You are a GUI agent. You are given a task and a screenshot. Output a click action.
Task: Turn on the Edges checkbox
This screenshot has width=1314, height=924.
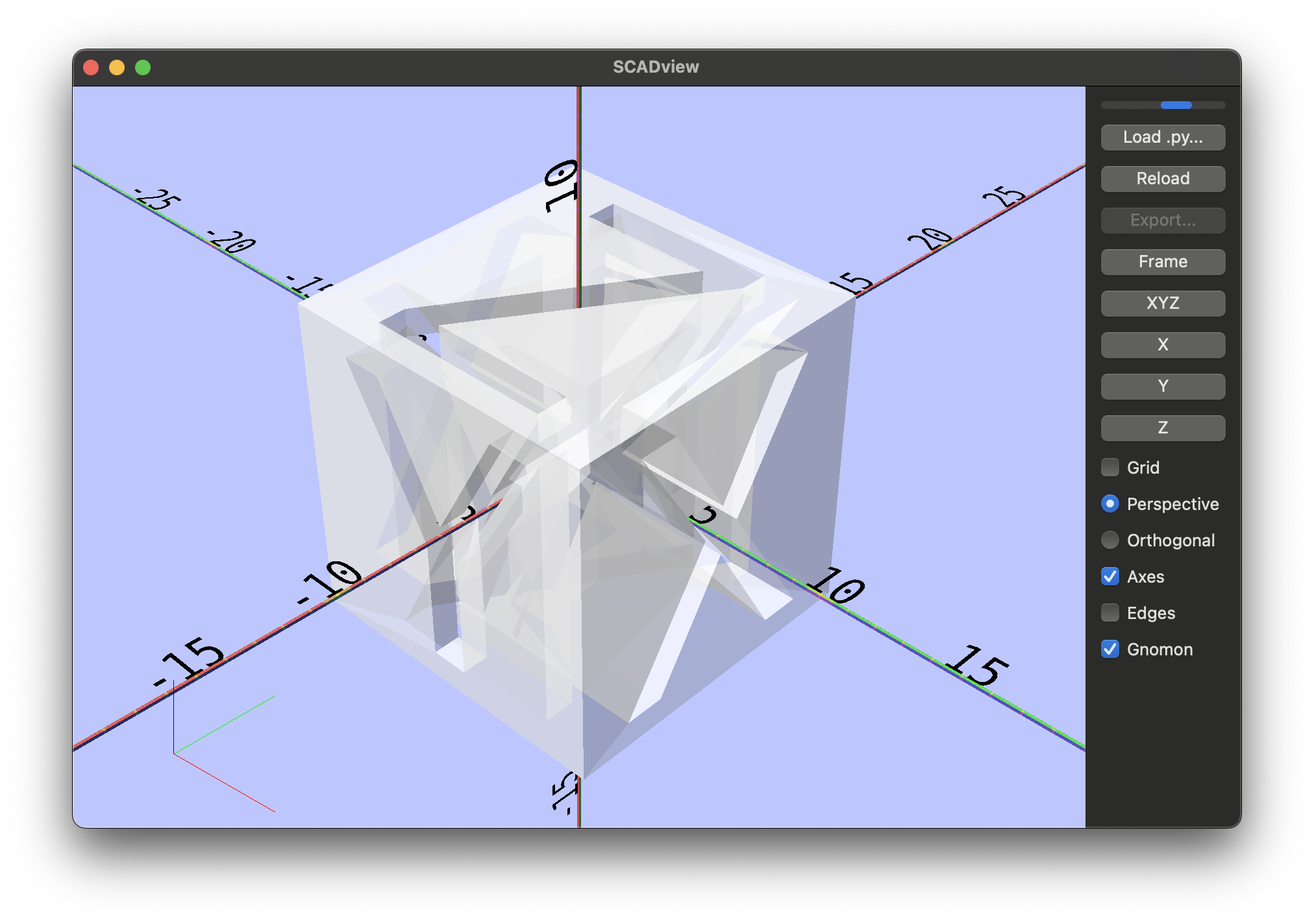tap(1110, 613)
